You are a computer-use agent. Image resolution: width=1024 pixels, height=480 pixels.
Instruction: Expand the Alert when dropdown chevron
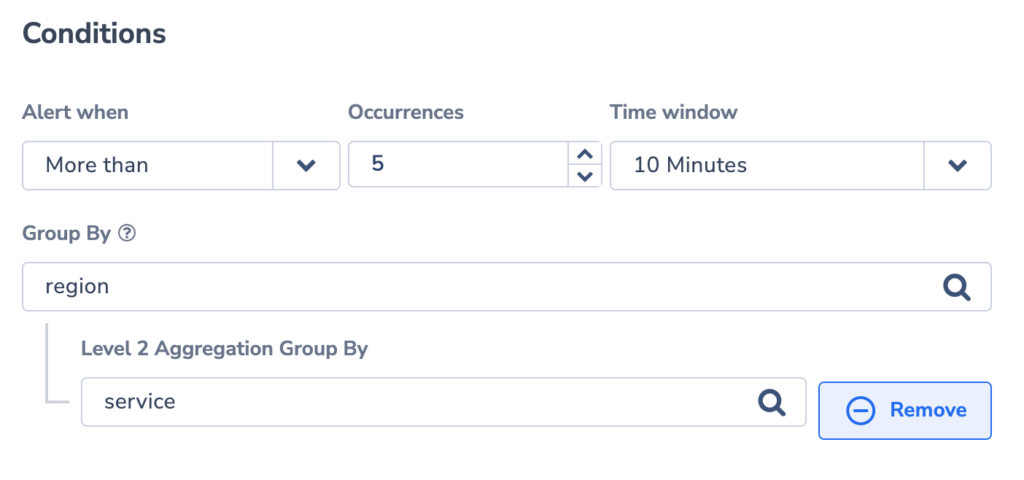coord(306,166)
